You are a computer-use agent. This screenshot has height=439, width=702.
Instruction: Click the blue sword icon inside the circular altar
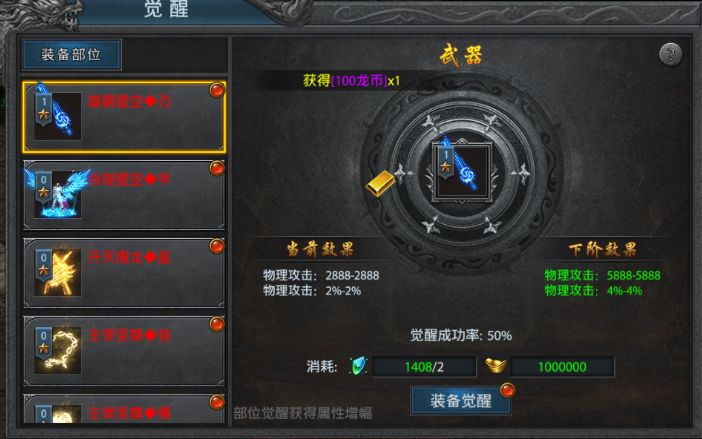pos(461,170)
